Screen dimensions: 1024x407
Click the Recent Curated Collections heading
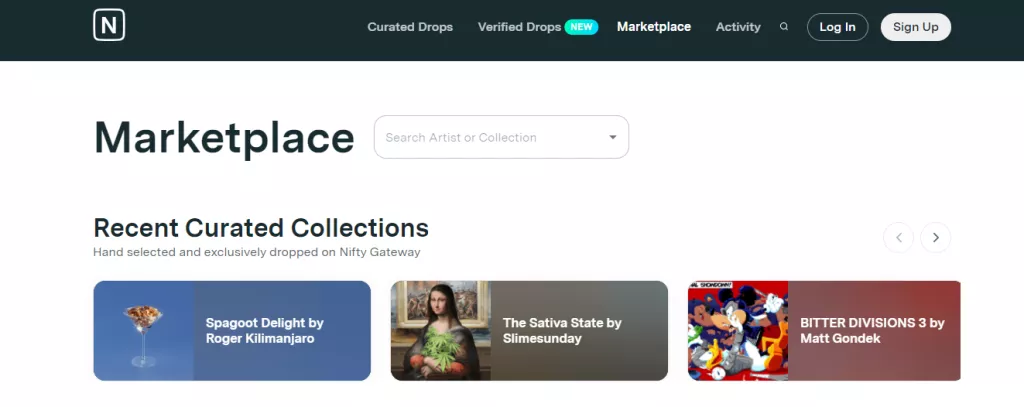261,227
